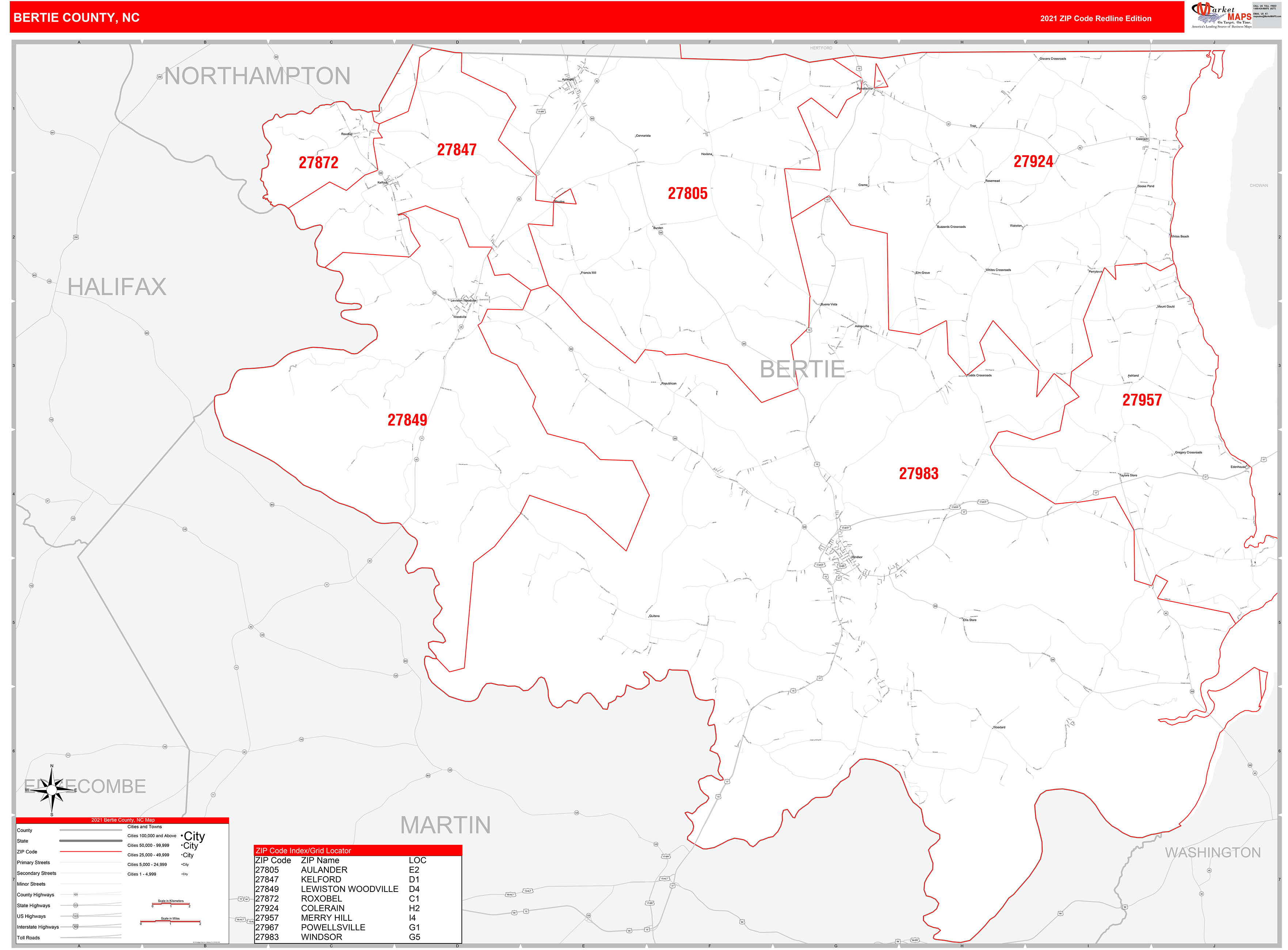The image size is (1288, 950).
Task: Select ZIP code label 27849 on map
Action: tap(407, 420)
